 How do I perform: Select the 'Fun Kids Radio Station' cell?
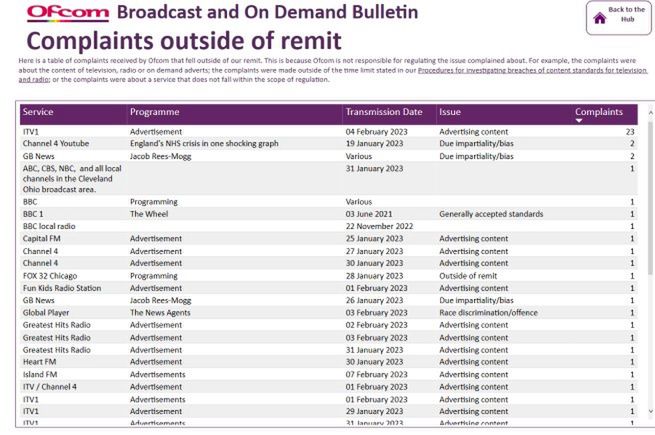(x=62, y=288)
